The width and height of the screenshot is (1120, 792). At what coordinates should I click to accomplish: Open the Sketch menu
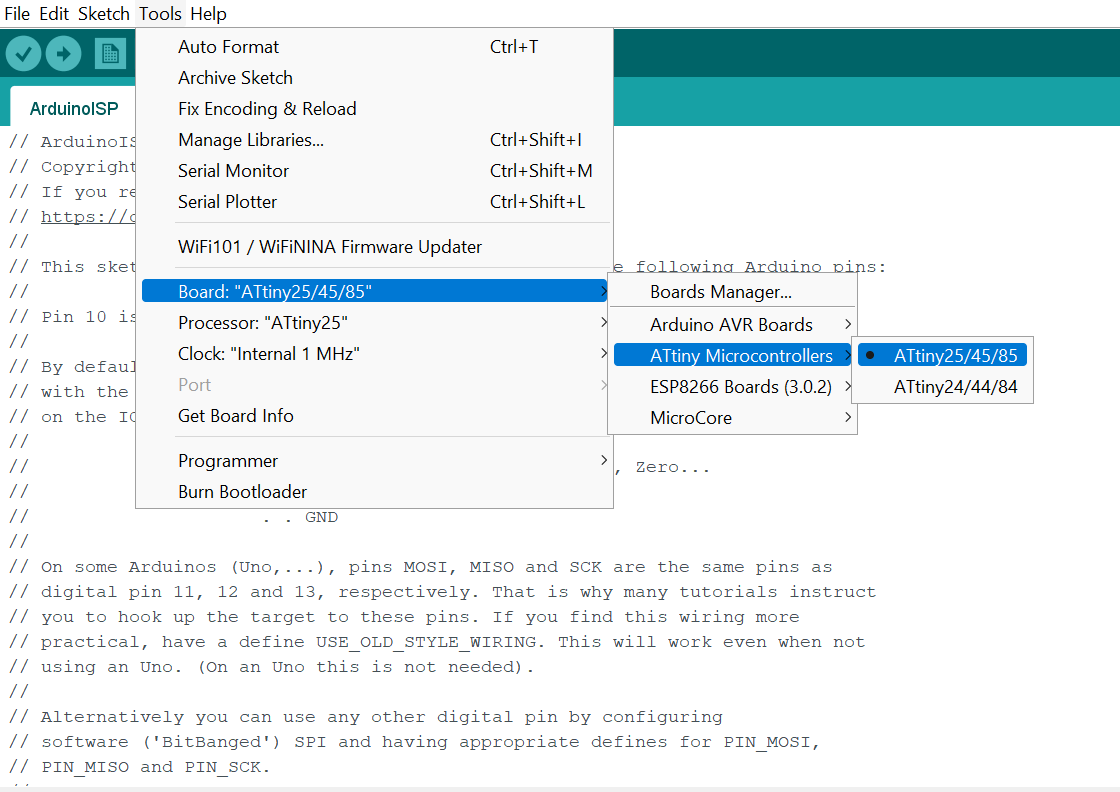coord(104,14)
